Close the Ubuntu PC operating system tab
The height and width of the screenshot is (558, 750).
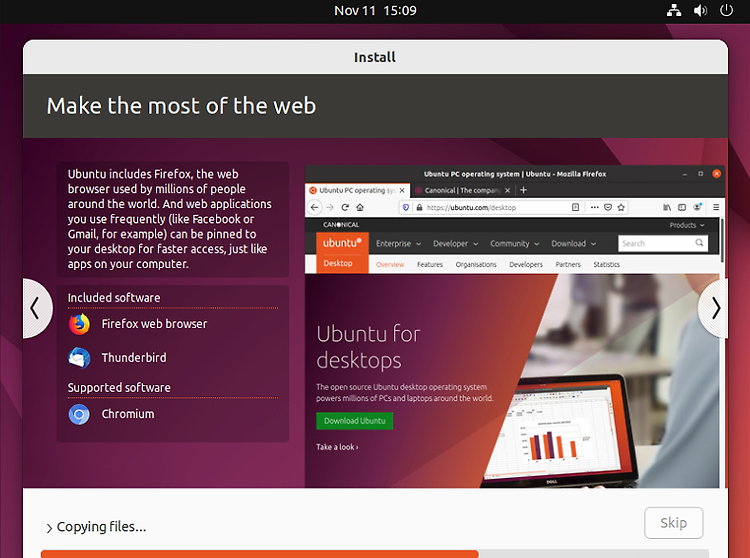[402, 190]
